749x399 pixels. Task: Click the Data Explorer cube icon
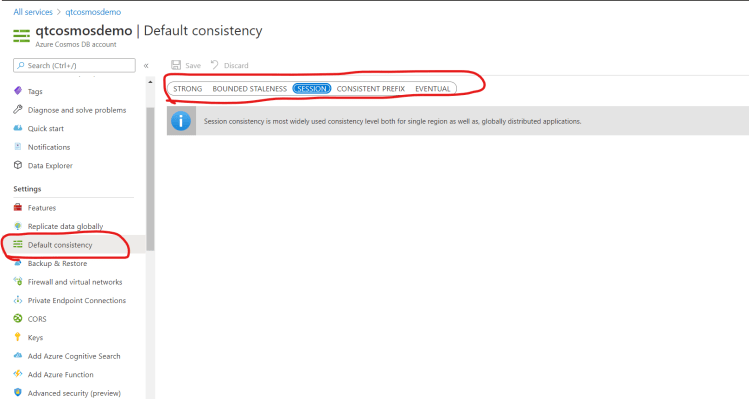point(18,165)
